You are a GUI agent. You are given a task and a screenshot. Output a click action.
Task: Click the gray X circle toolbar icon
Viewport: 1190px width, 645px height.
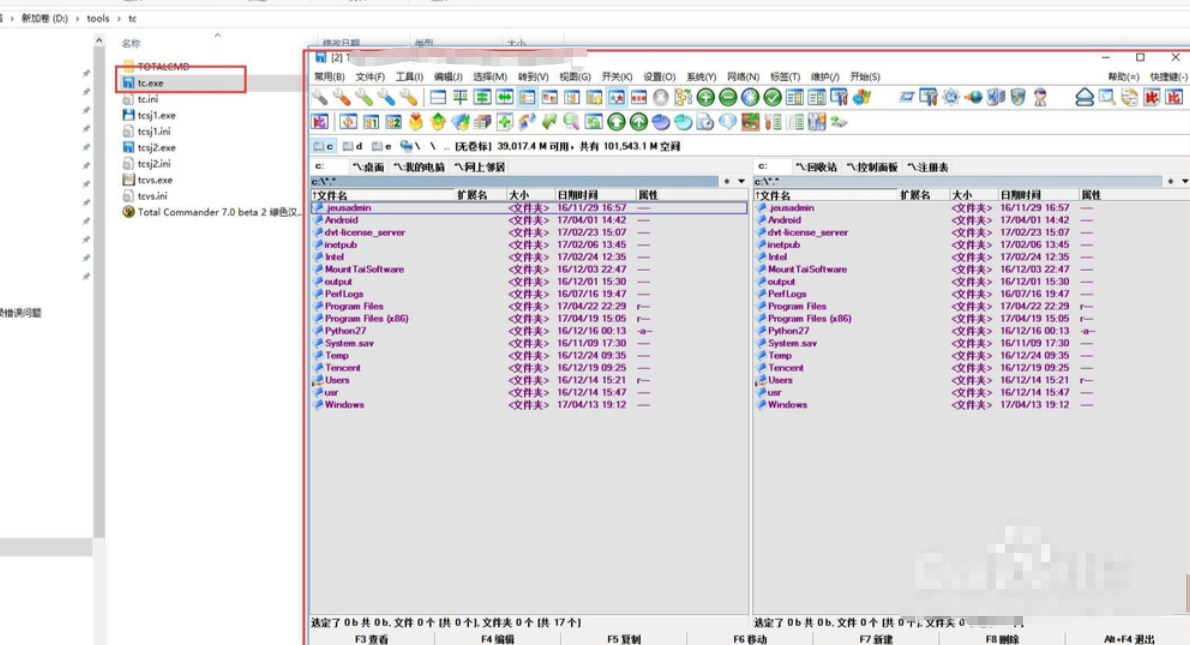pos(661,97)
